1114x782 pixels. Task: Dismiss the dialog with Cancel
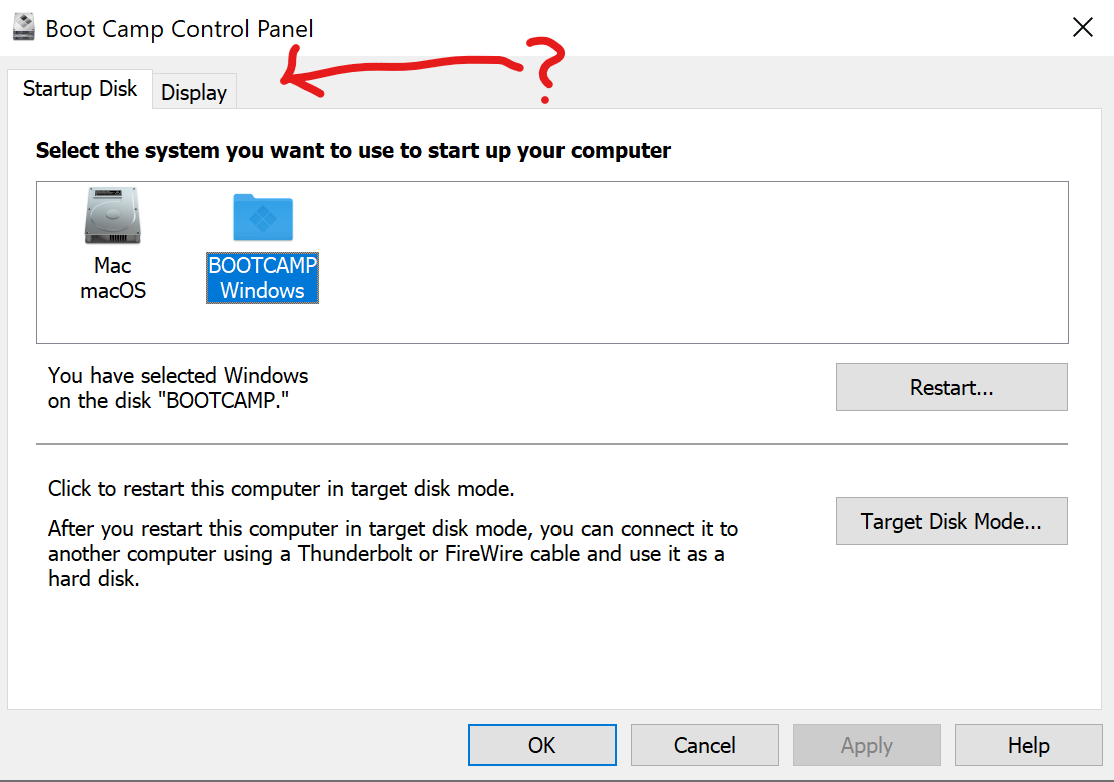[x=704, y=745]
